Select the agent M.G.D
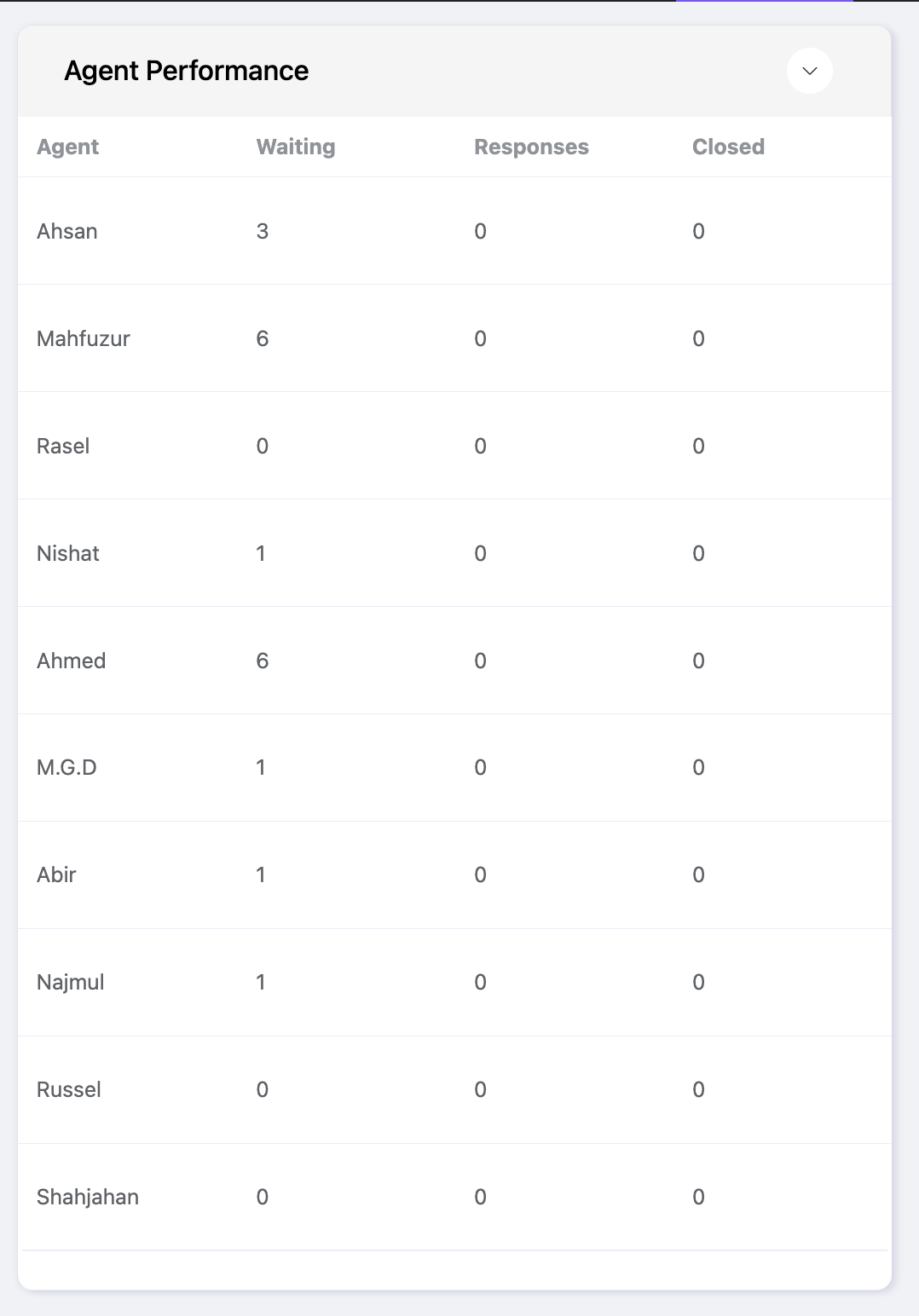Image resolution: width=919 pixels, height=1316 pixels. point(67,767)
